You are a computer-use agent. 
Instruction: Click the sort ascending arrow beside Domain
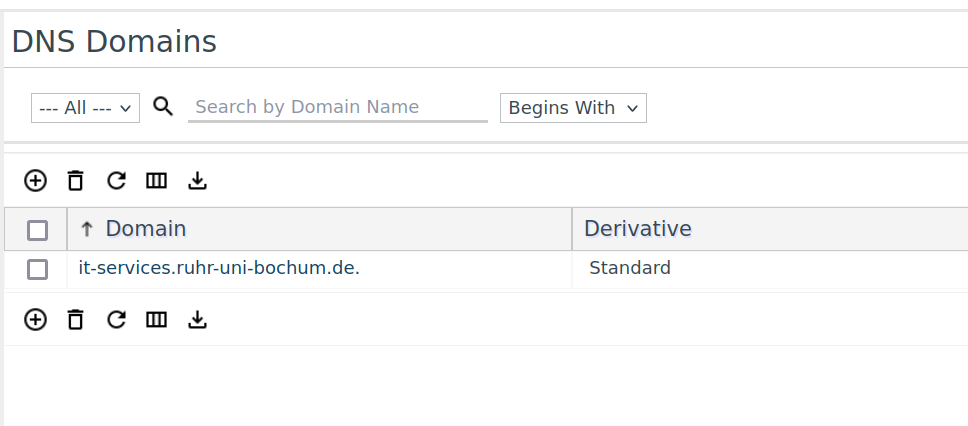pos(86,229)
